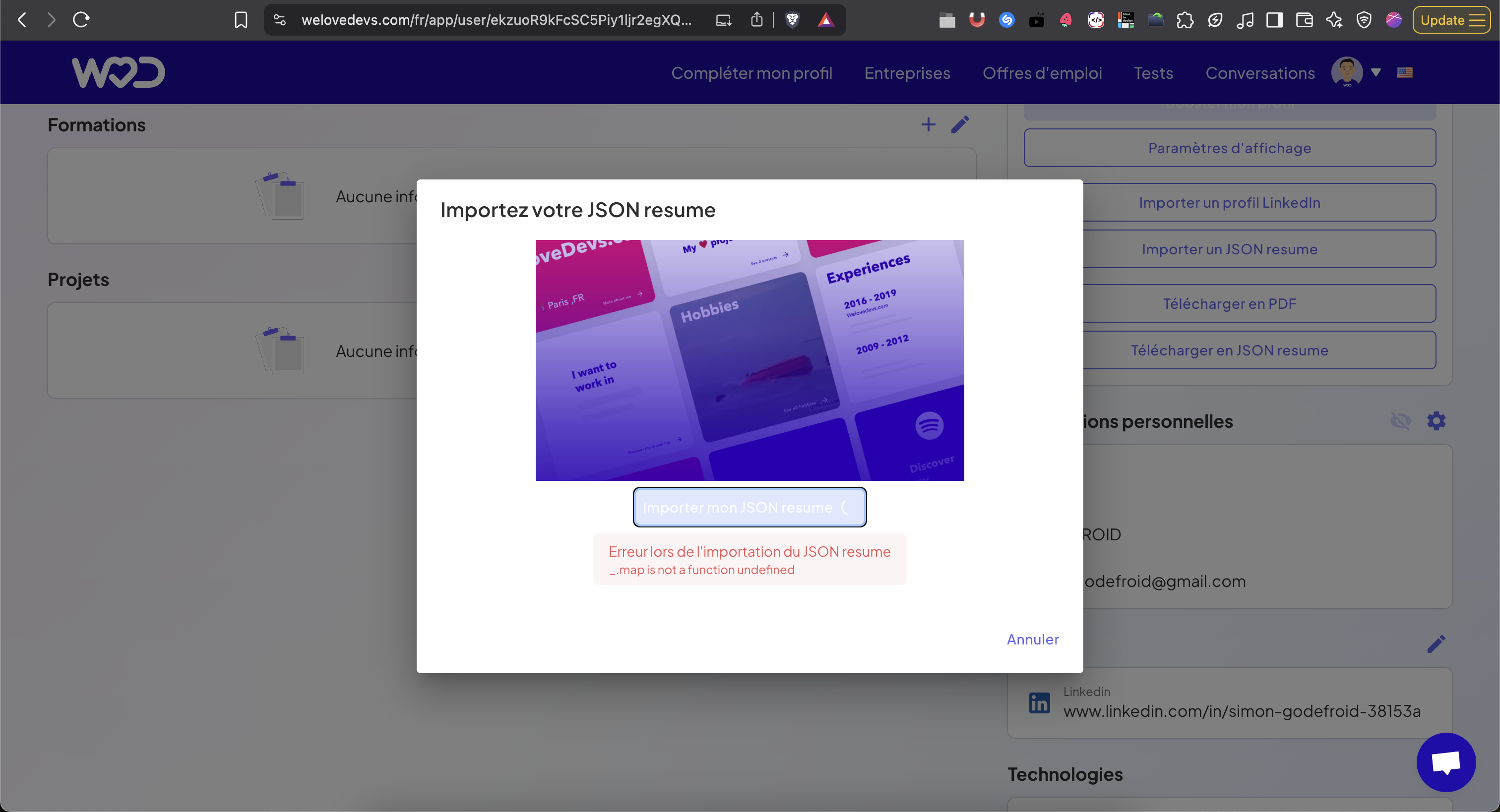Screen dimensions: 1500x812
Task: Edit Formations with pencil icon
Action: coord(960,124)
